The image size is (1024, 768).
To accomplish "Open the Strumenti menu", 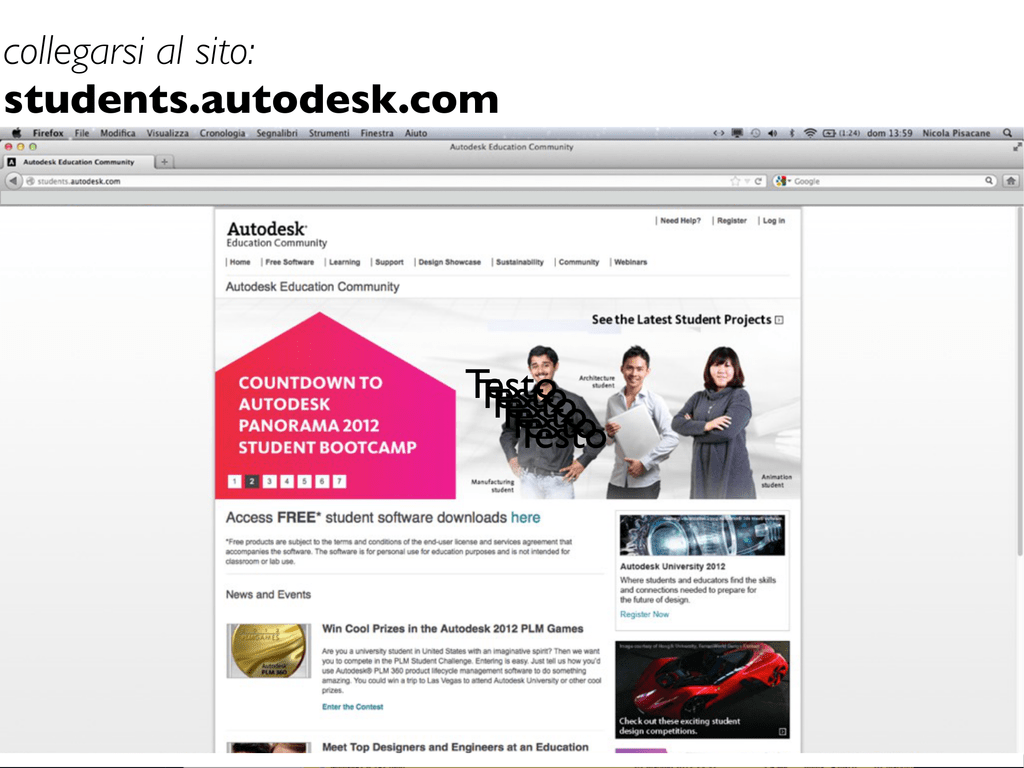I will tap(329, 133).
